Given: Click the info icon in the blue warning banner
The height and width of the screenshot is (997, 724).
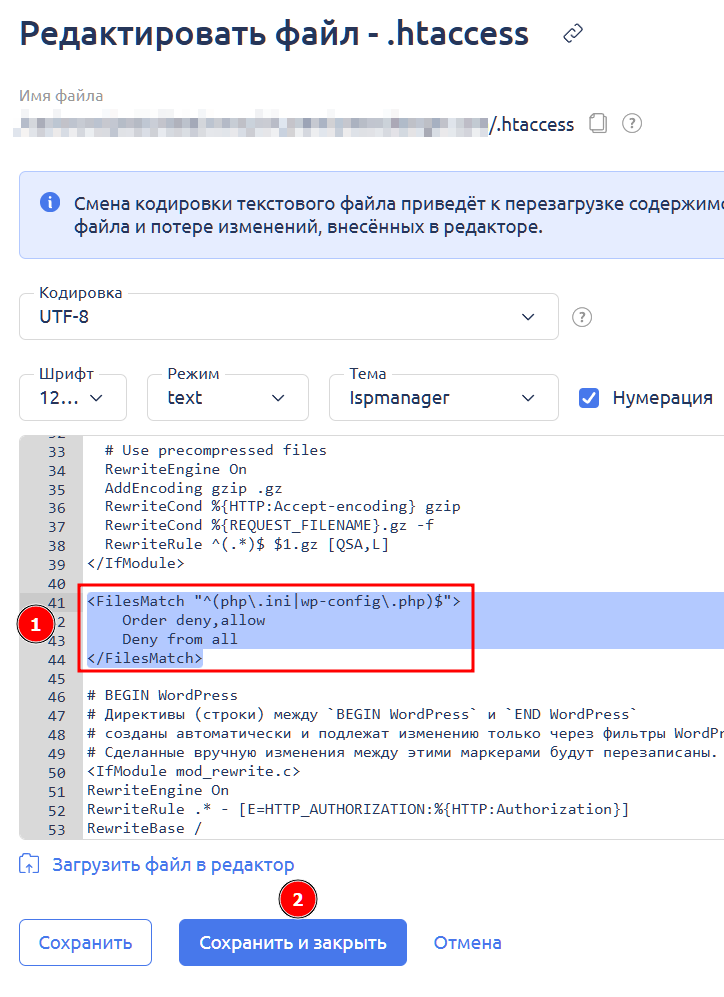Looking at the screenshot, I should (49, 203).
